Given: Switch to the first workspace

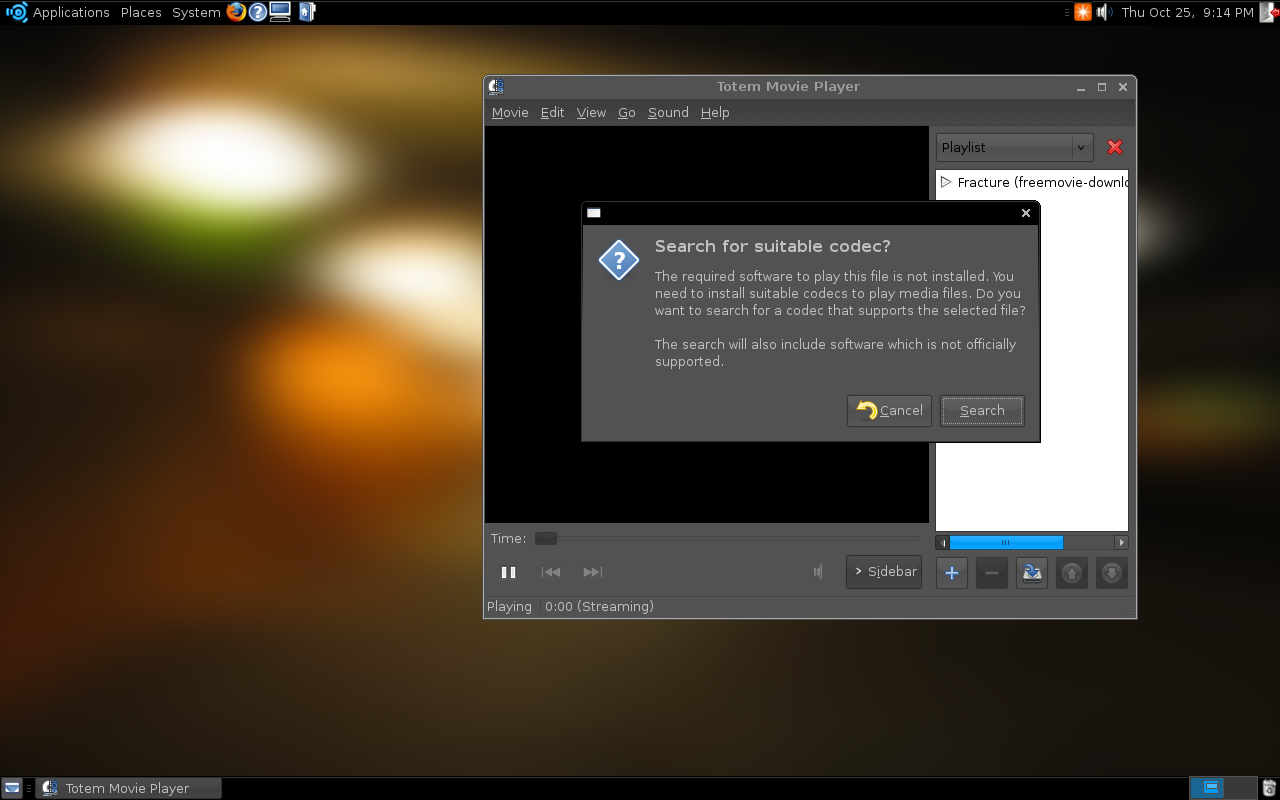Looking at the screenshot, I should point(1207,788).
